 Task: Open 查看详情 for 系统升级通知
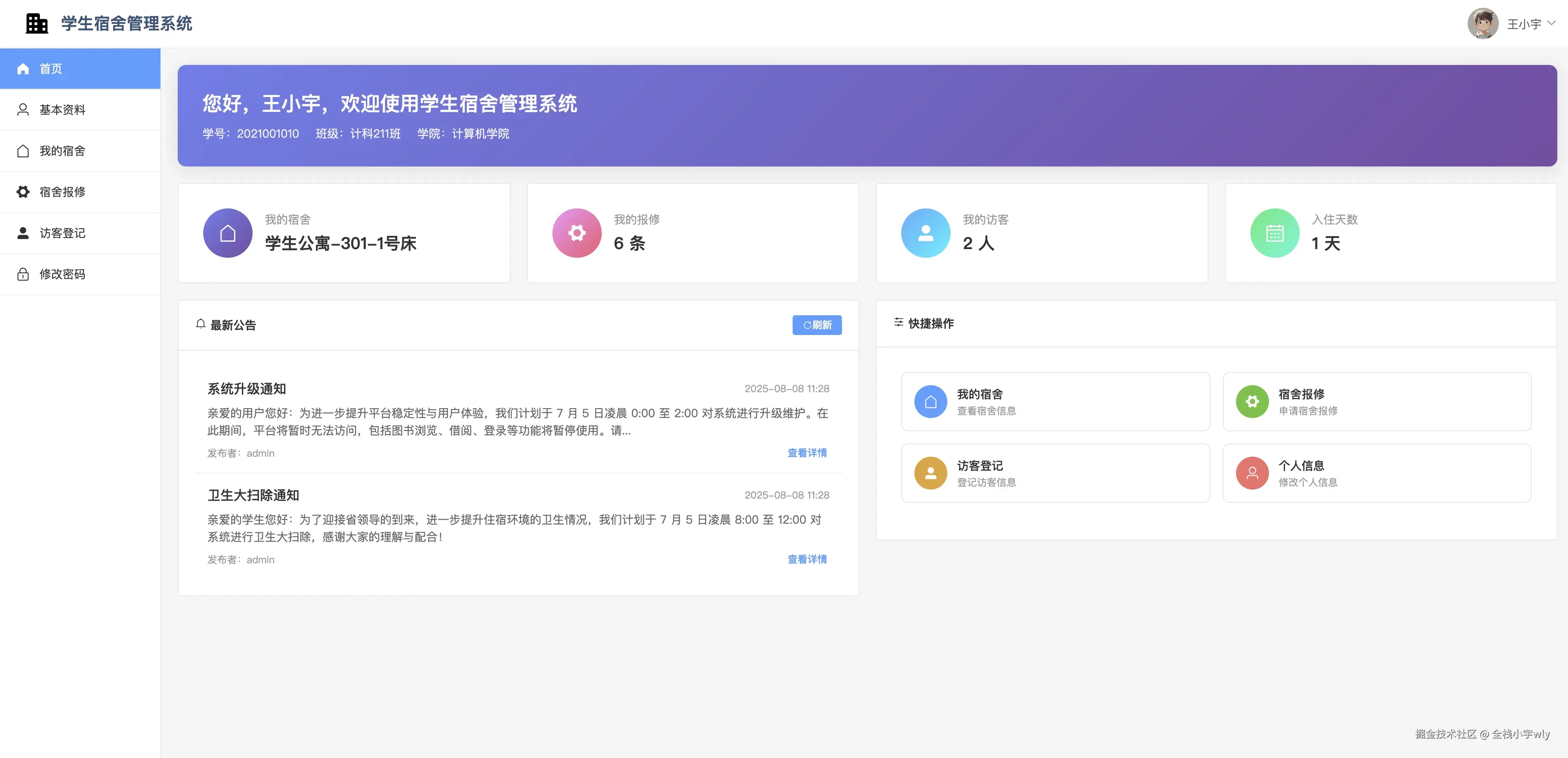807,453
